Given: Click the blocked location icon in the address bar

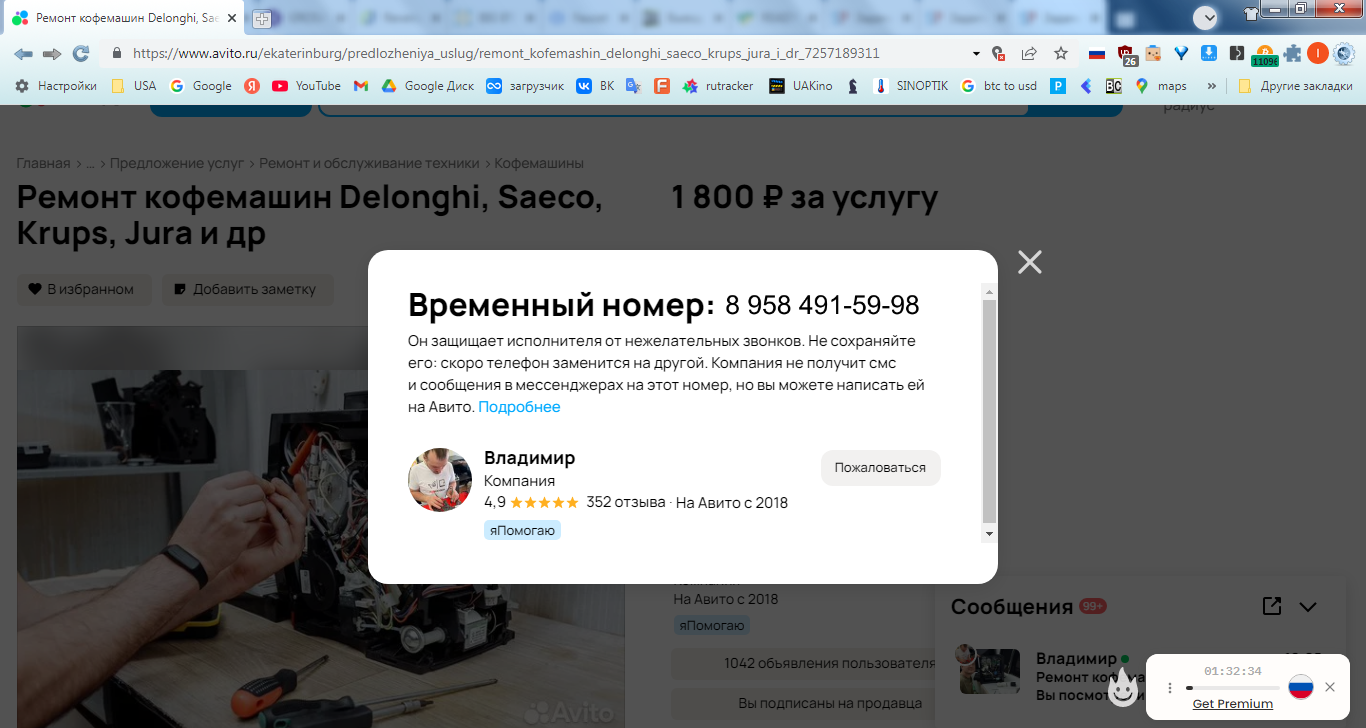Looking at the screenshot, I should 998,53.
